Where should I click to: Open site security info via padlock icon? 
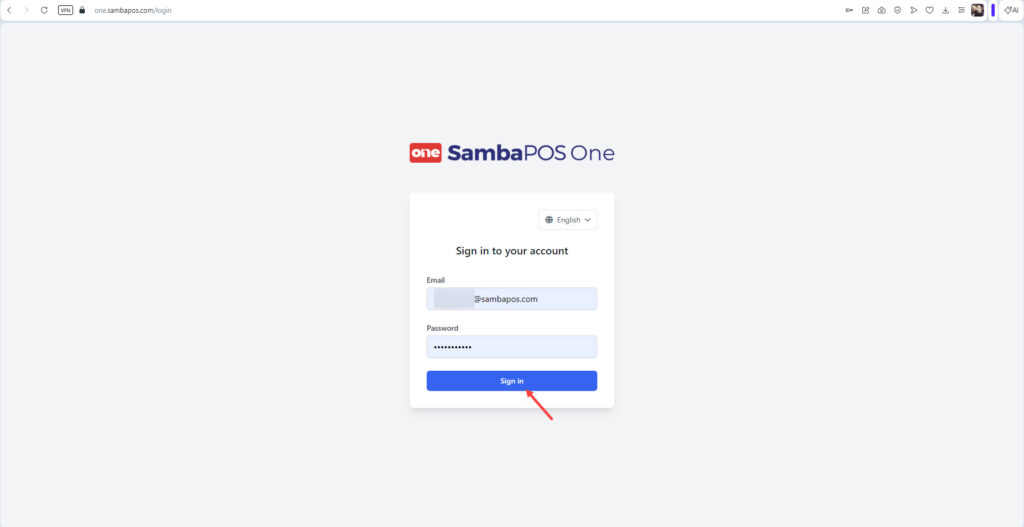point(82,10)
